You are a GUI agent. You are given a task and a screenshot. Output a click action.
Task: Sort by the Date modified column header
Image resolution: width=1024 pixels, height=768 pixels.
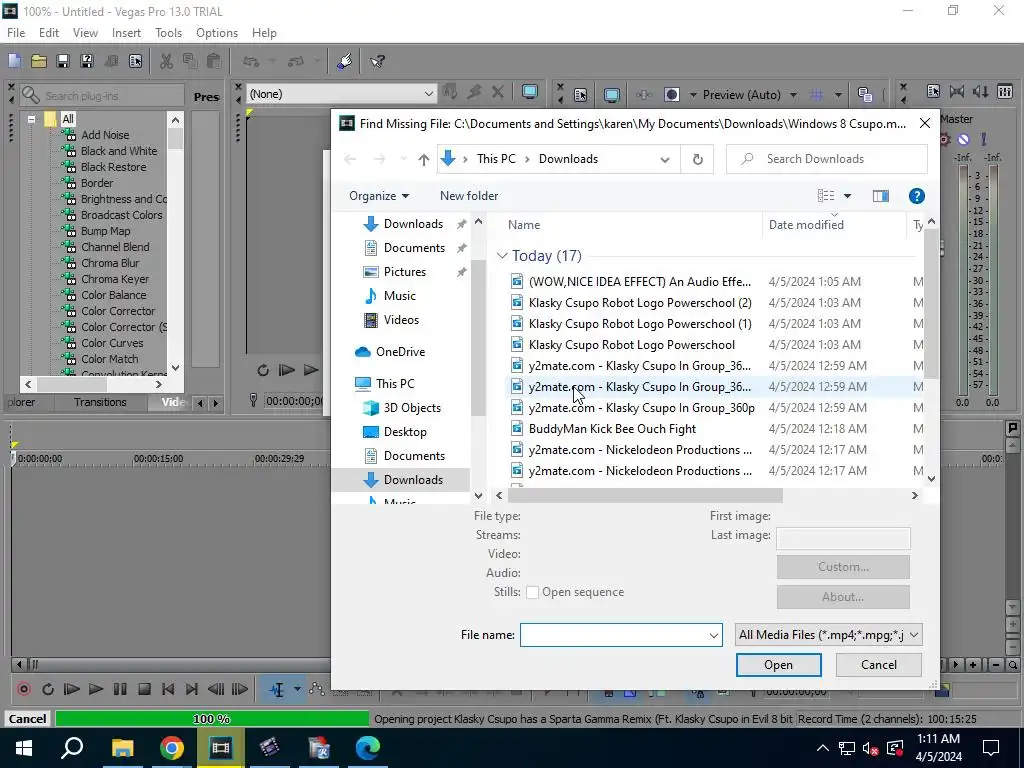point(806,225)
